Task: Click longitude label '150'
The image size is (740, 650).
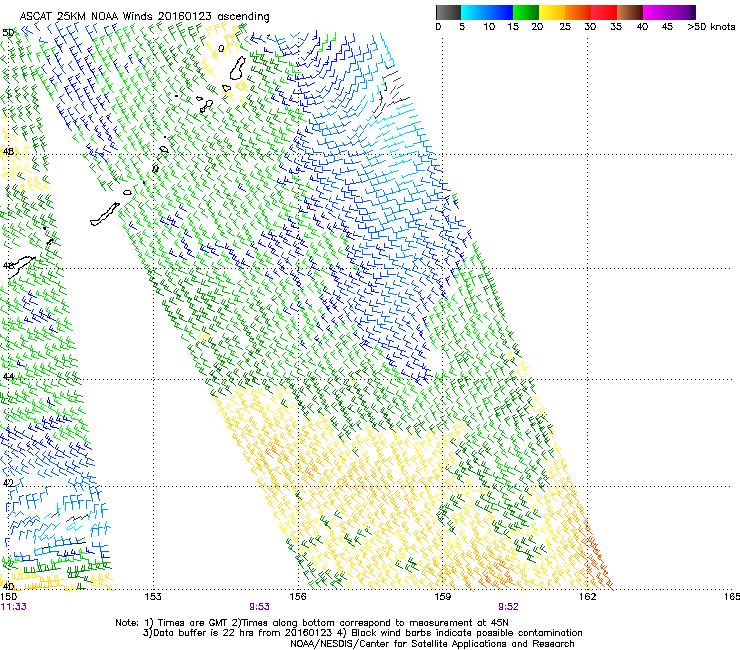Action: click(x=9, y=597)
